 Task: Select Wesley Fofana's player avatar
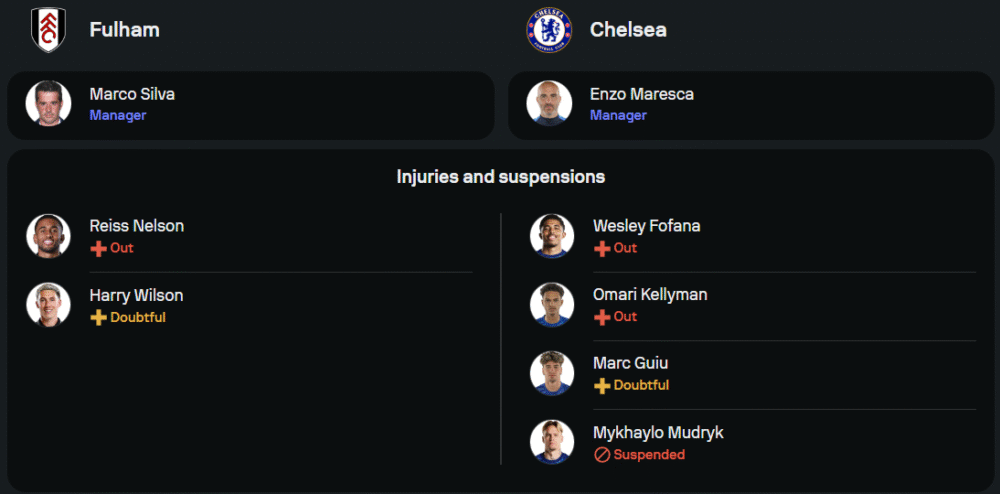coord(552,236)
